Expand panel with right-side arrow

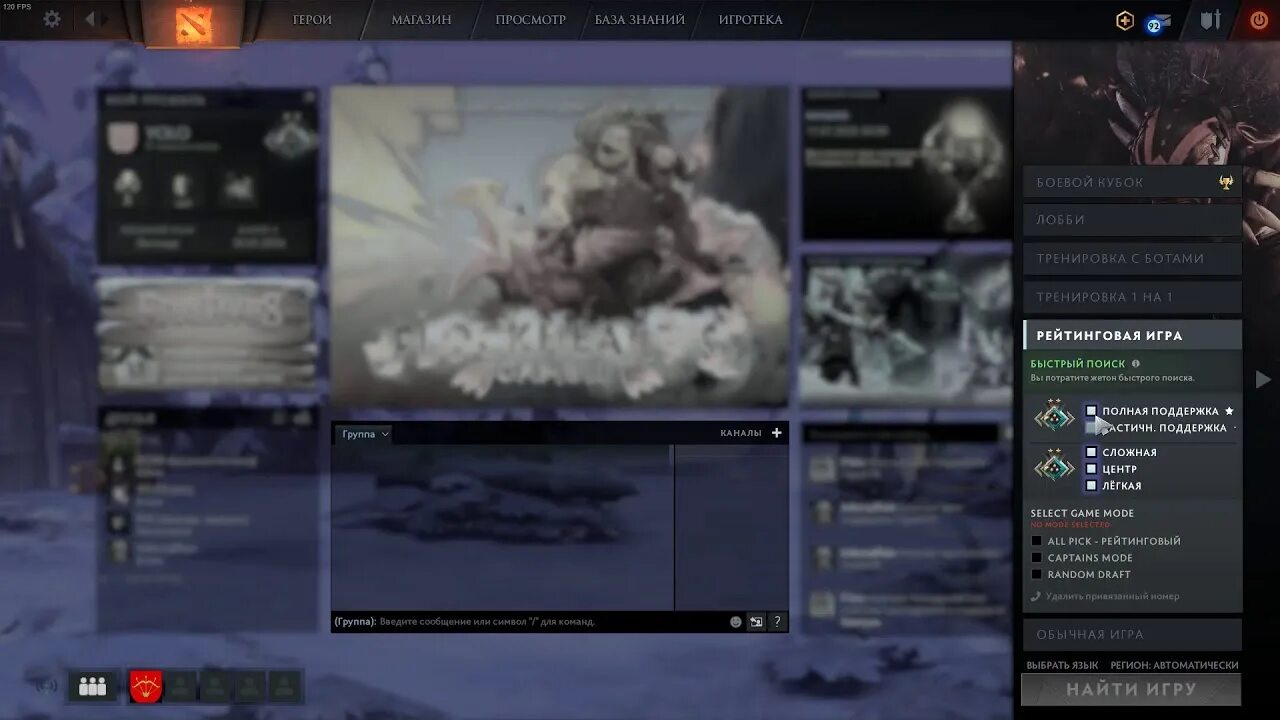1263,379
